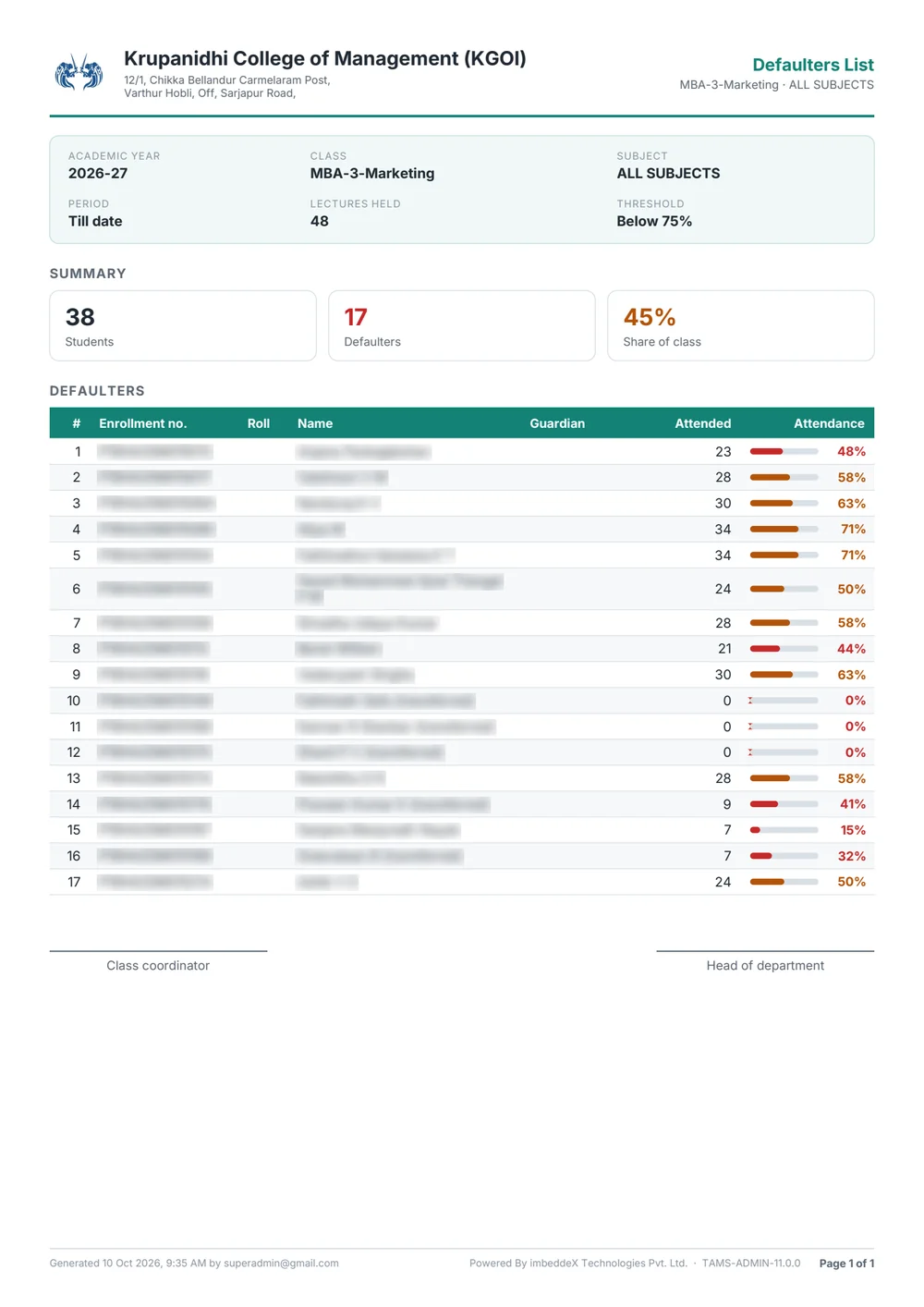Click the lectures held value 48
This screenshot has height=1307, width=924.
[x=320, y=222]
